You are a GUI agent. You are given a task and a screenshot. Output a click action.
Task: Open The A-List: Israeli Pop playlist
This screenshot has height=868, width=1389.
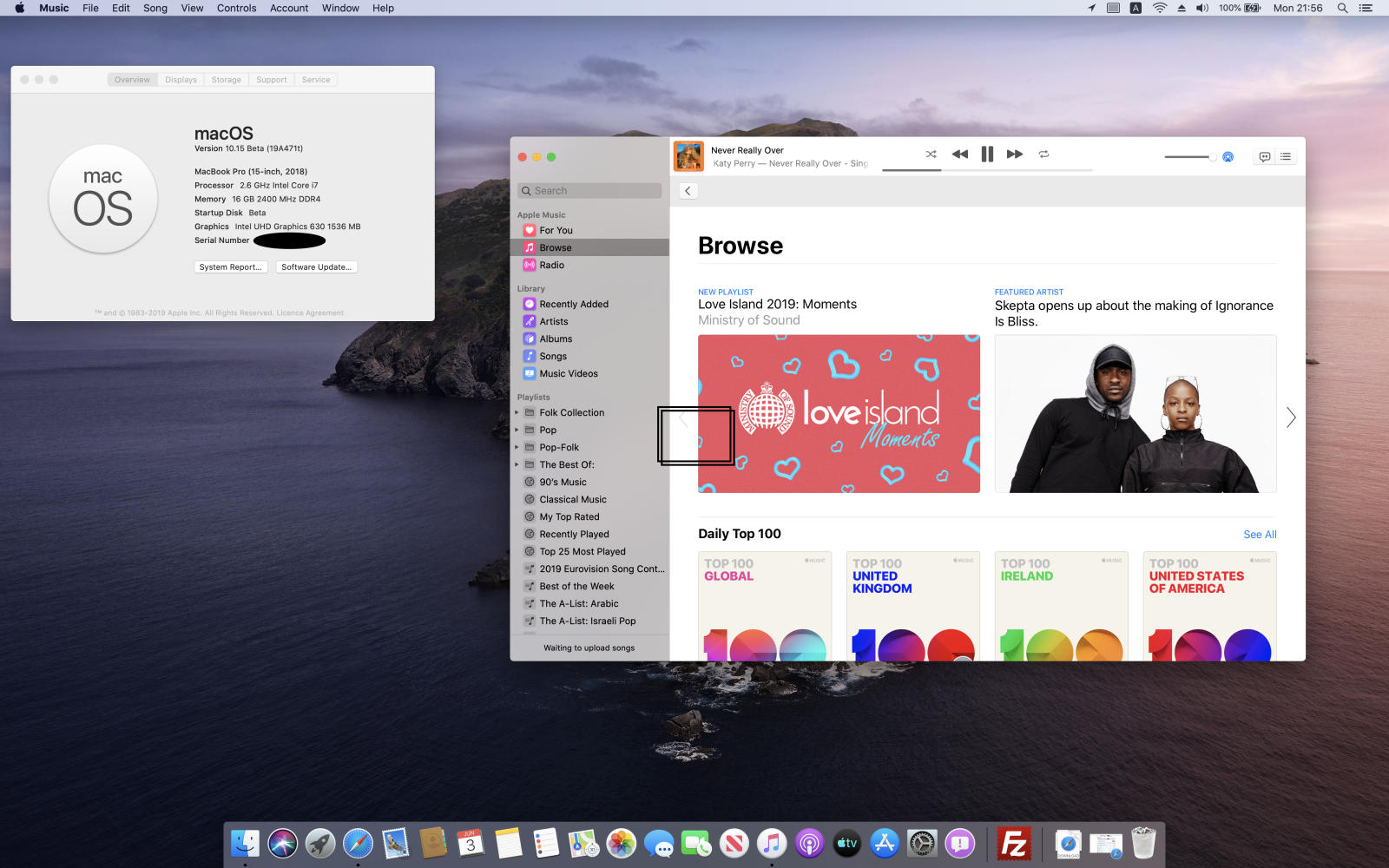pos(589,621)
